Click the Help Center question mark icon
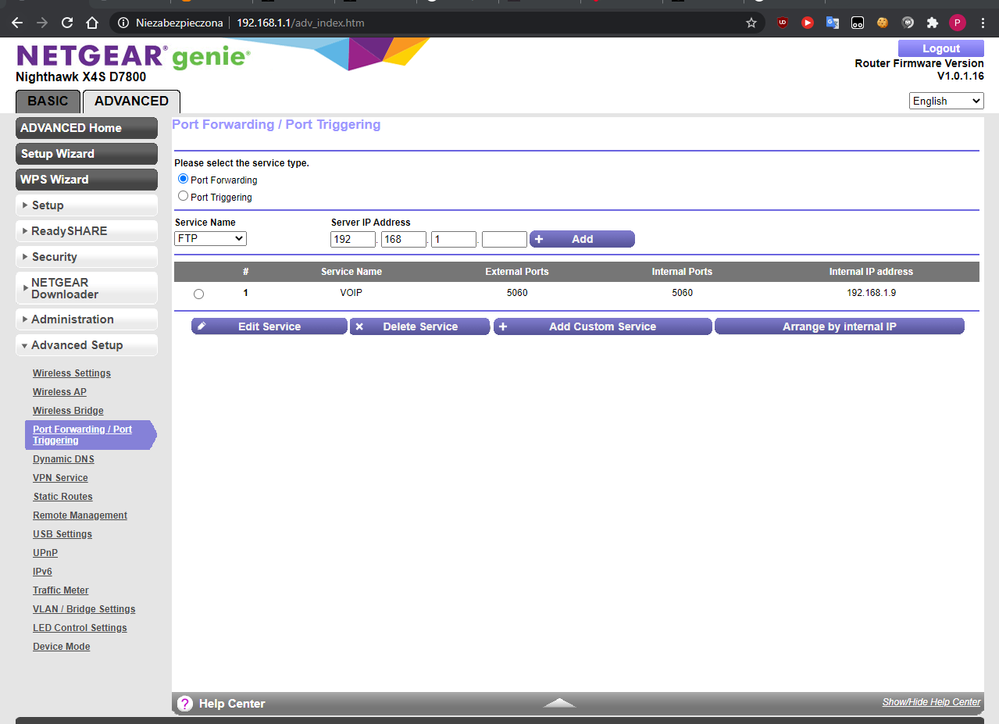This screenshot has width=999, height=724. pos(185,704)
